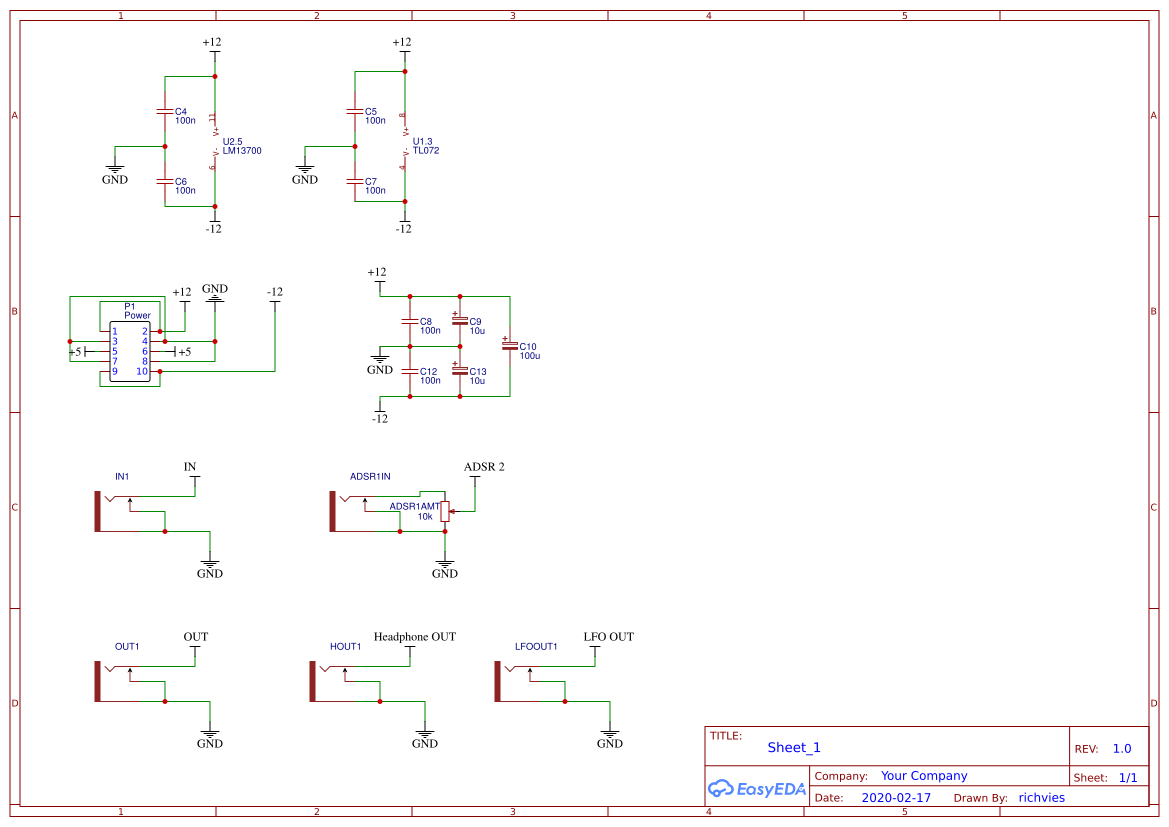This screenshot has height=827, width=1169.
Task: Click the Sheet_1 title text
Action: point(793,747)
